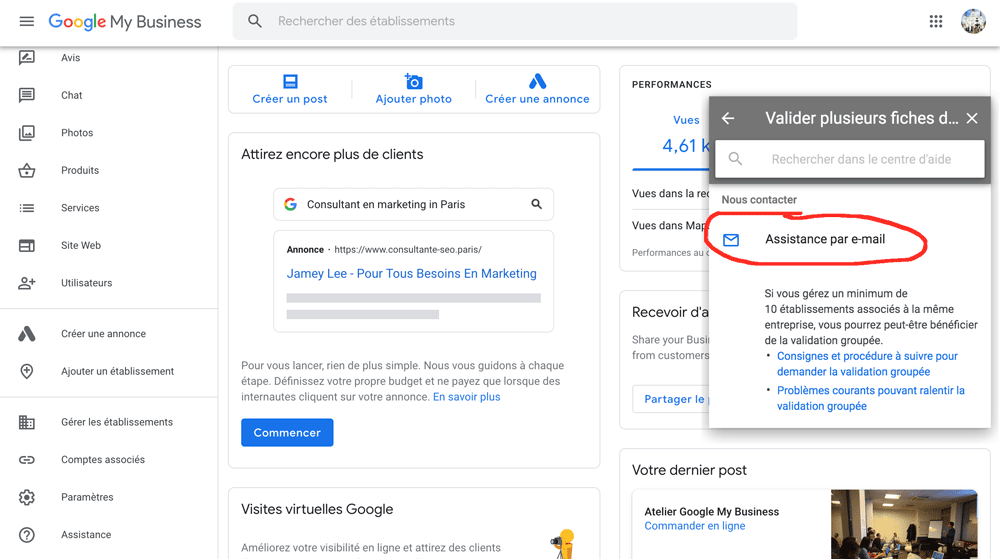This screenshot has height=559, width=1000.
Task: Click the Comptes associés link icon
Action: (x=27, y=460)
